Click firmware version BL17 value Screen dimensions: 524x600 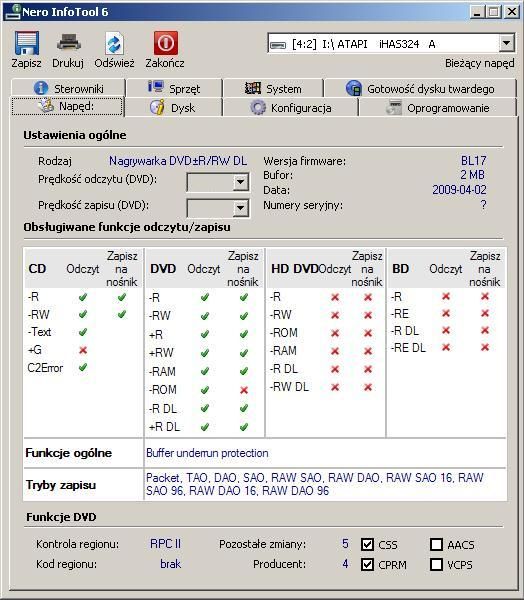(x=473, y=160)
